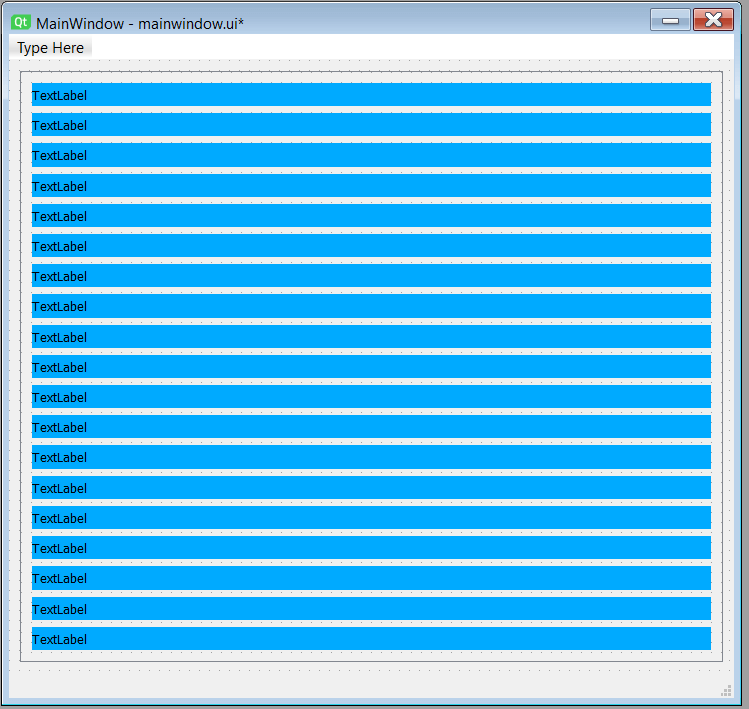Screen dimensions: 749x709
Task: Click the MainWindow - mainwindow.ui* title text
Action: pos(140,23)
